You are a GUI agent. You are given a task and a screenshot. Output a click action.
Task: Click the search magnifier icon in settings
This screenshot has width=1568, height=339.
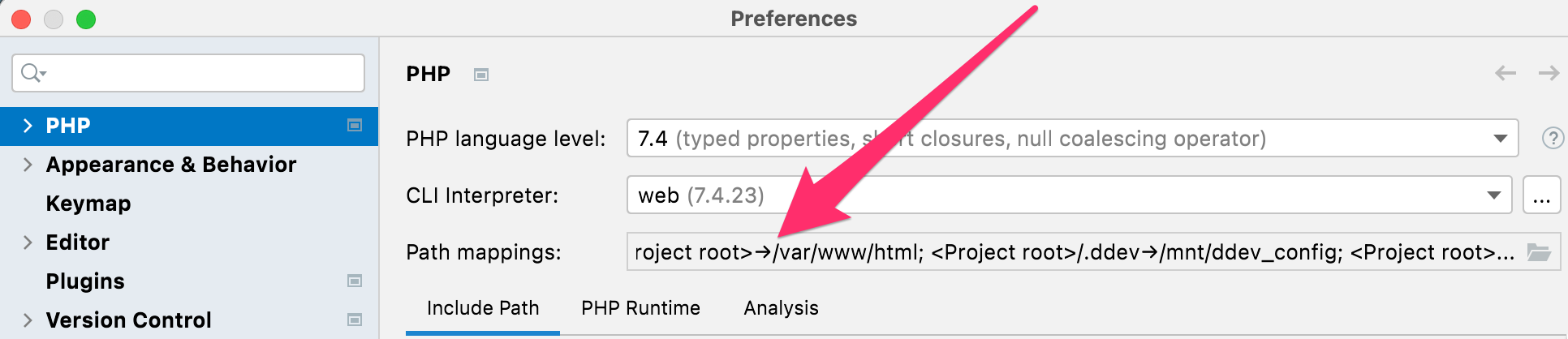32,73
